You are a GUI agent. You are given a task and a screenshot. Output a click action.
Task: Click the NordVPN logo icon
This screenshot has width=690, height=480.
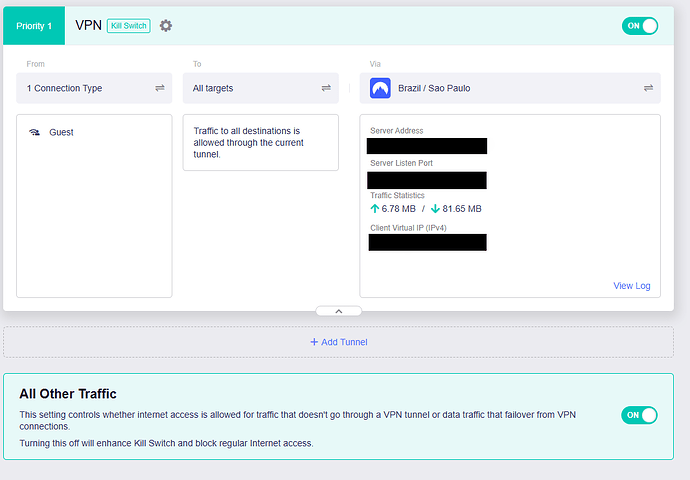click(380, 88)
